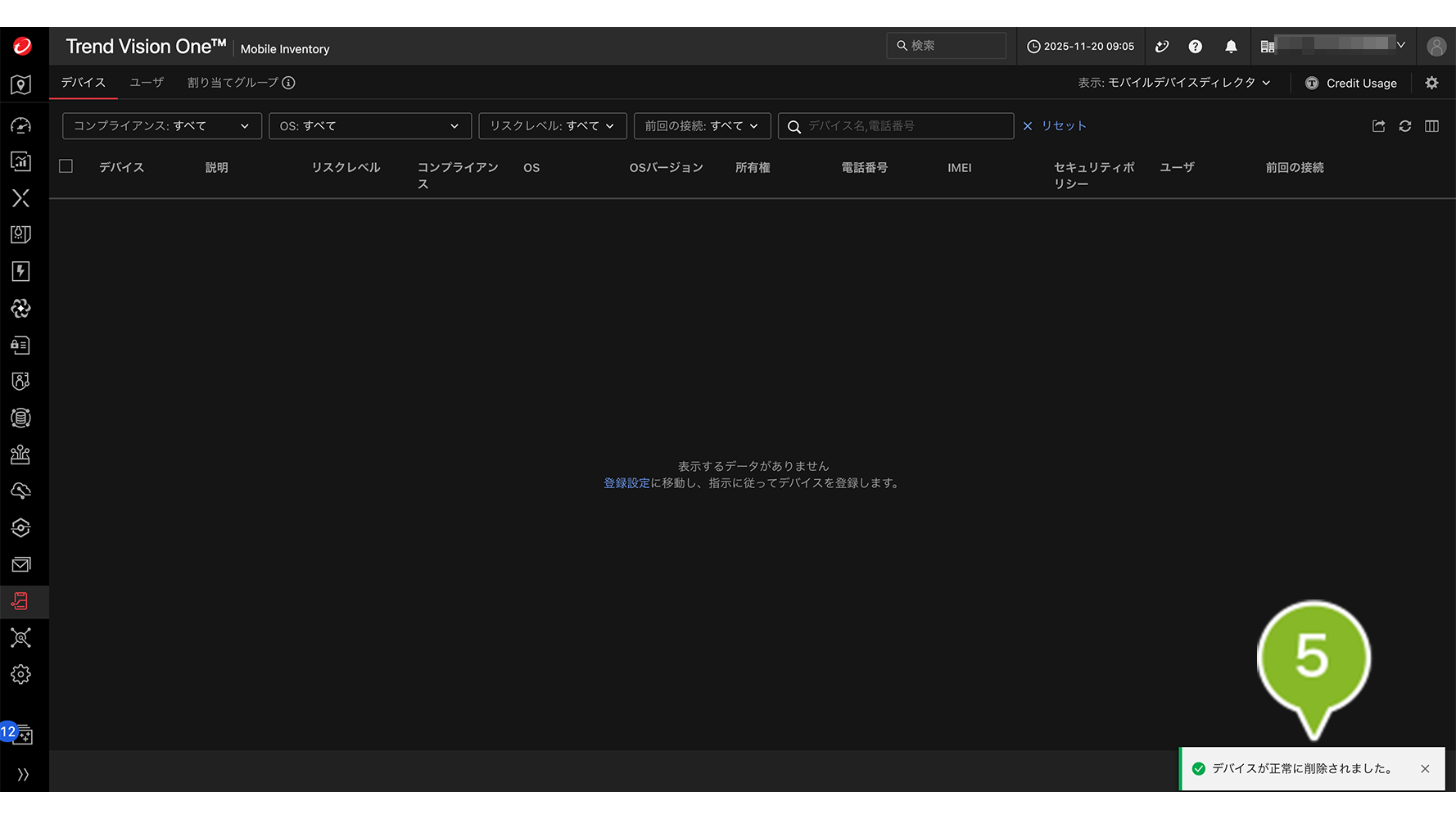The image size is (1456, 819).
Task: Open the 前回の接続 filter dropdown
Action: [701, 126]
